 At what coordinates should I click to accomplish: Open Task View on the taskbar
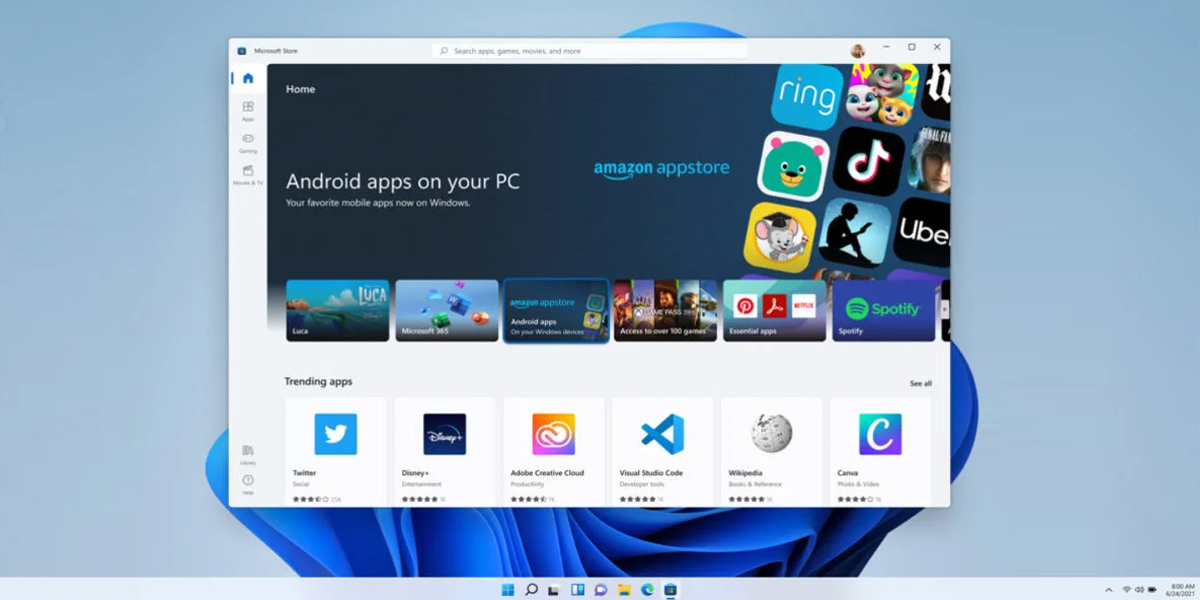554,589
